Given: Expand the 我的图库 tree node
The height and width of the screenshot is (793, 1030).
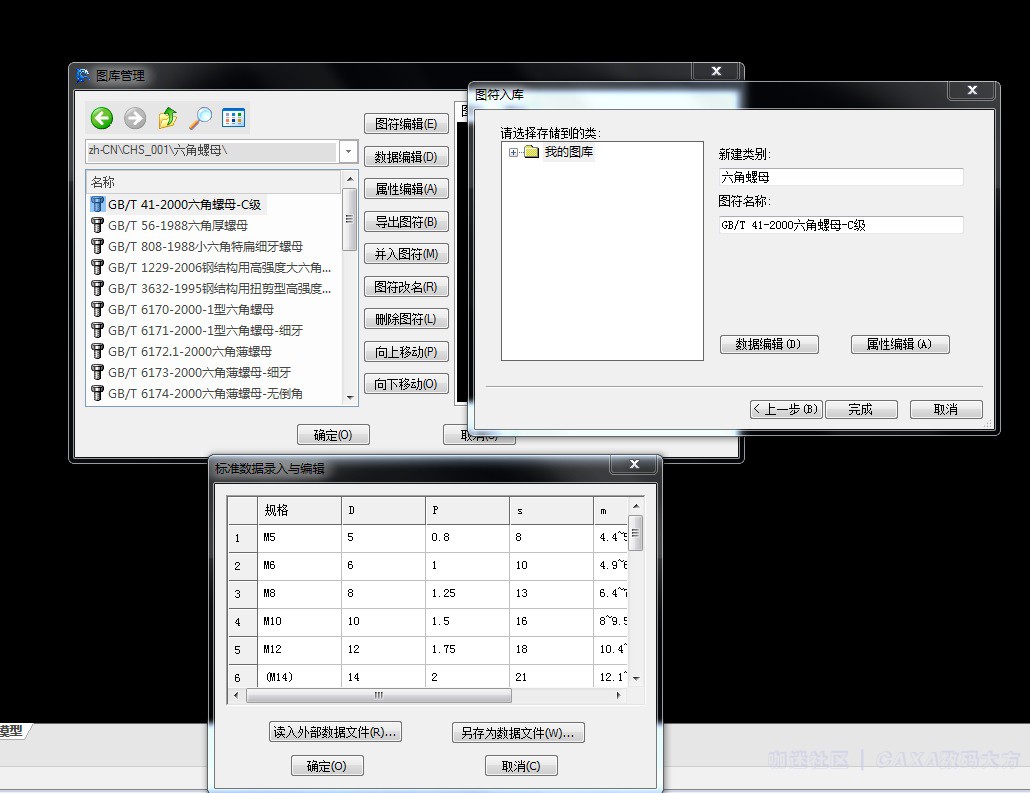Looking at the screenshot, I should [513, 152].
